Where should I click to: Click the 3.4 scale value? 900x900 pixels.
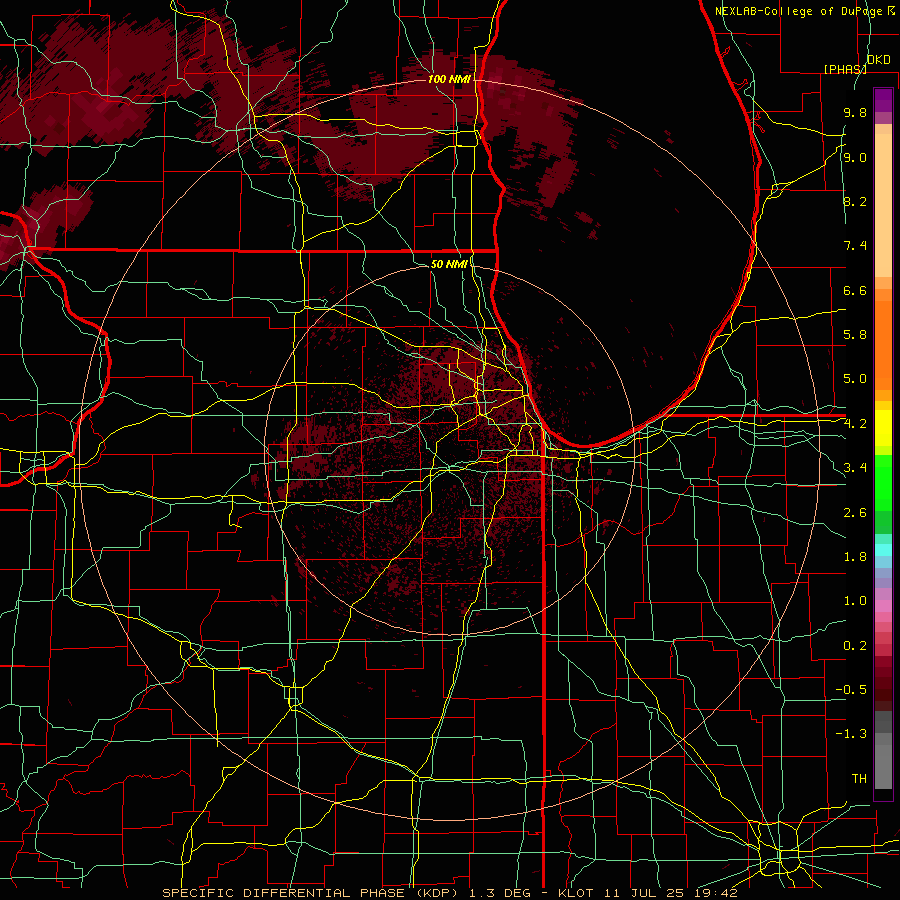[855, 468]
